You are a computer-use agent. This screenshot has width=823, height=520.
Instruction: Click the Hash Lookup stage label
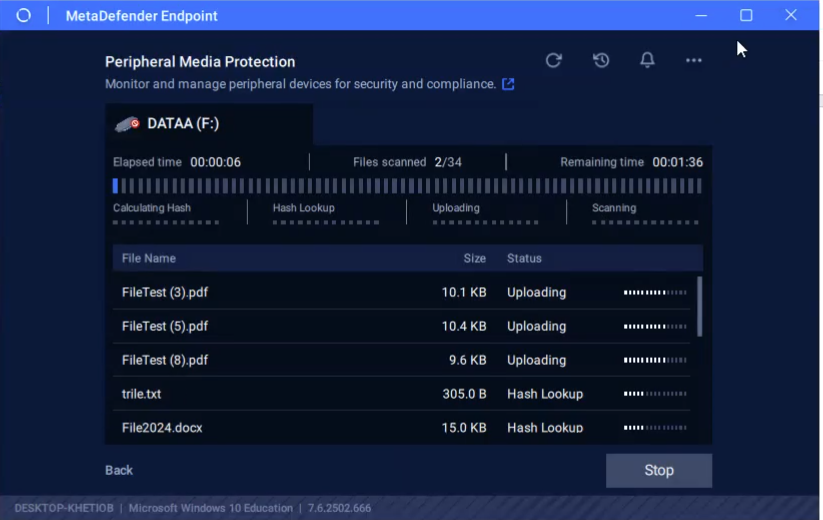(303, 208)
